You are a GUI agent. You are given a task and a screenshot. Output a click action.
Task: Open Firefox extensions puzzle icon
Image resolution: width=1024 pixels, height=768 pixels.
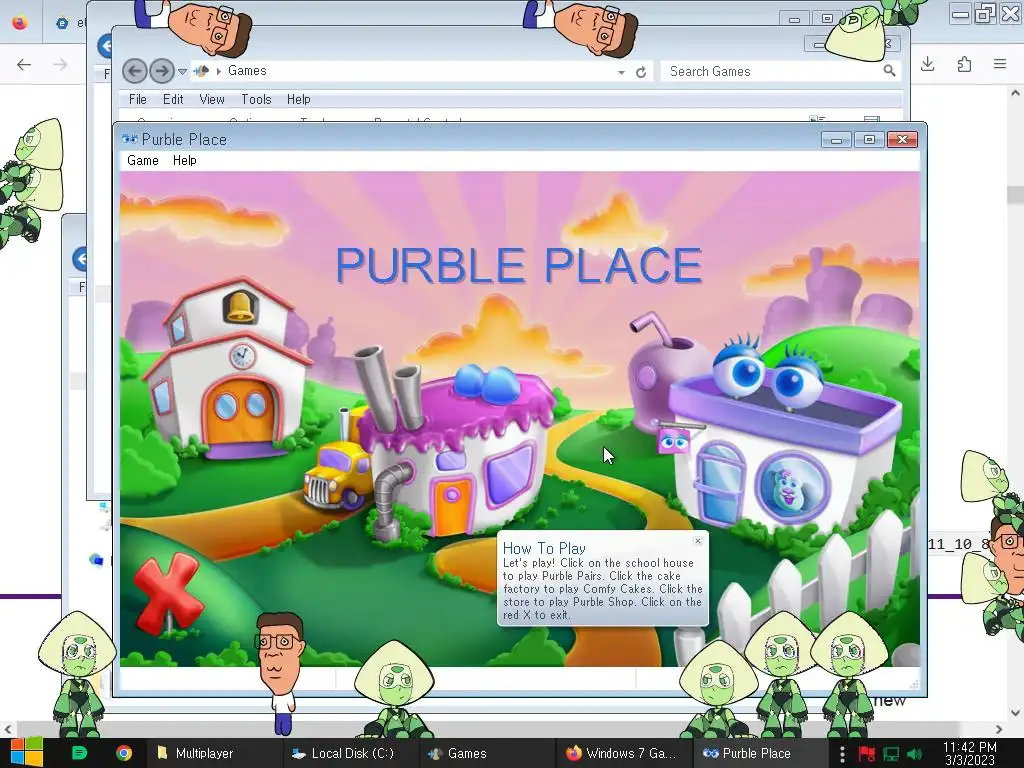point(964,63)
